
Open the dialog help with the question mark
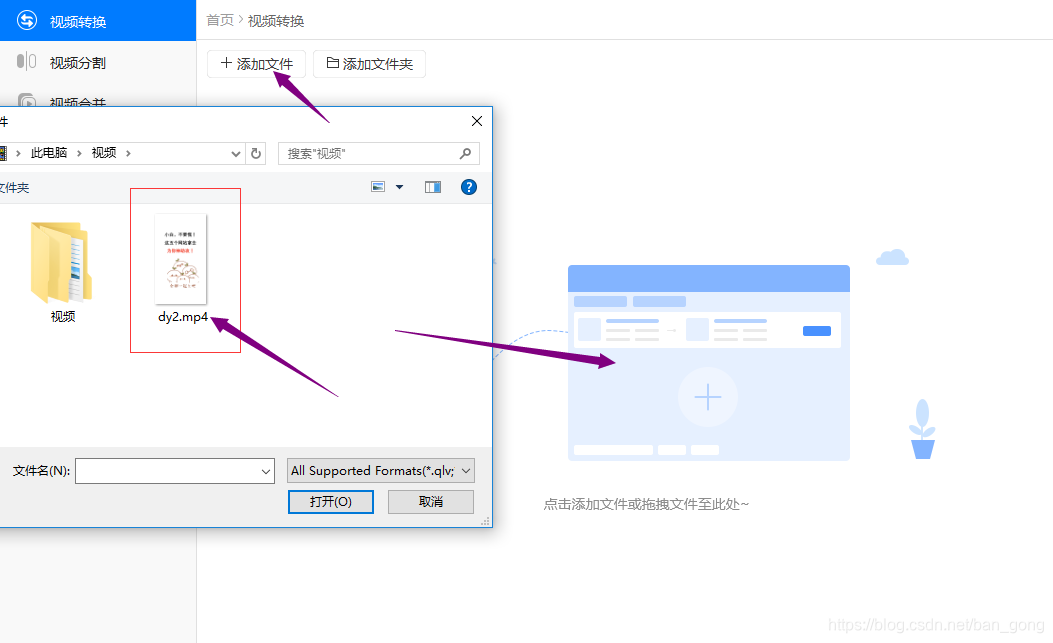(x=468, y=186)
